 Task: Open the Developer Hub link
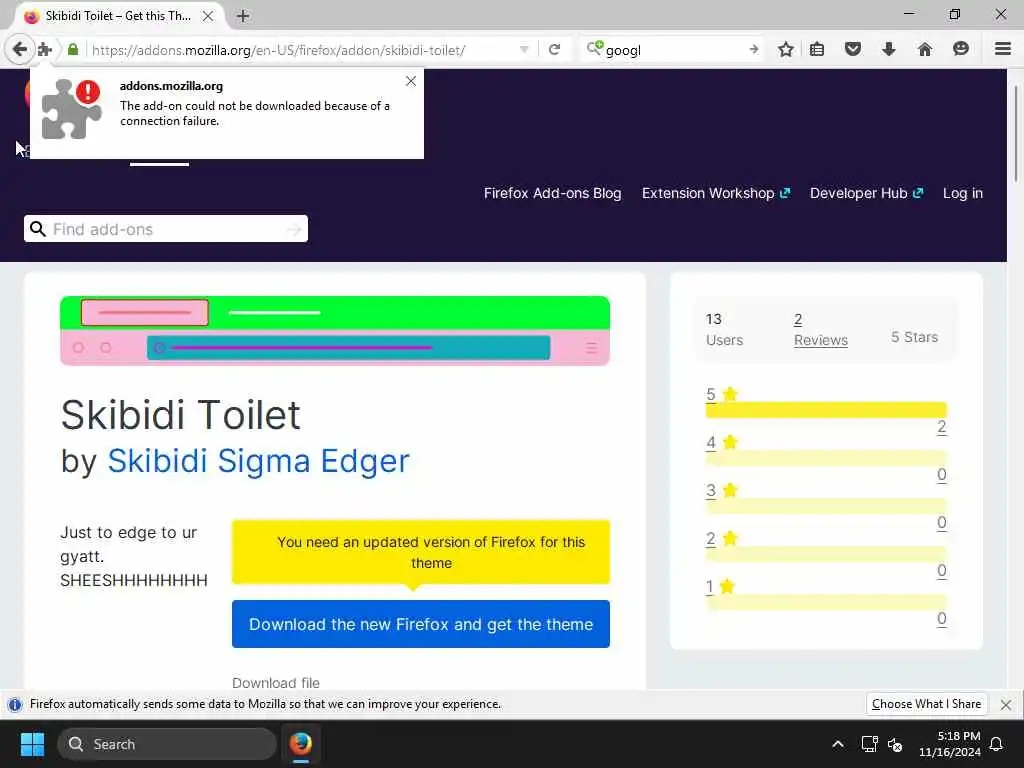[x=867, y=193]
